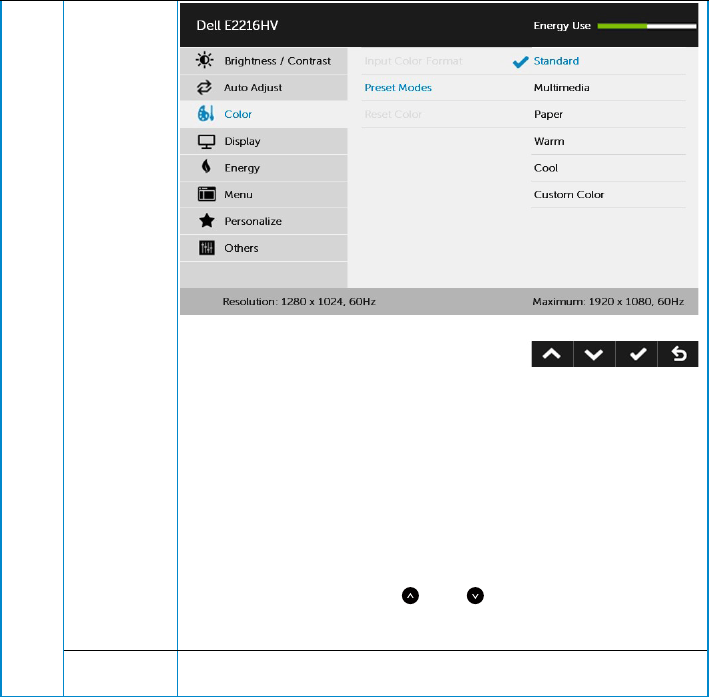
Task: Open the Brightness / Contrast menu
Action: click(x=264, y=61)
